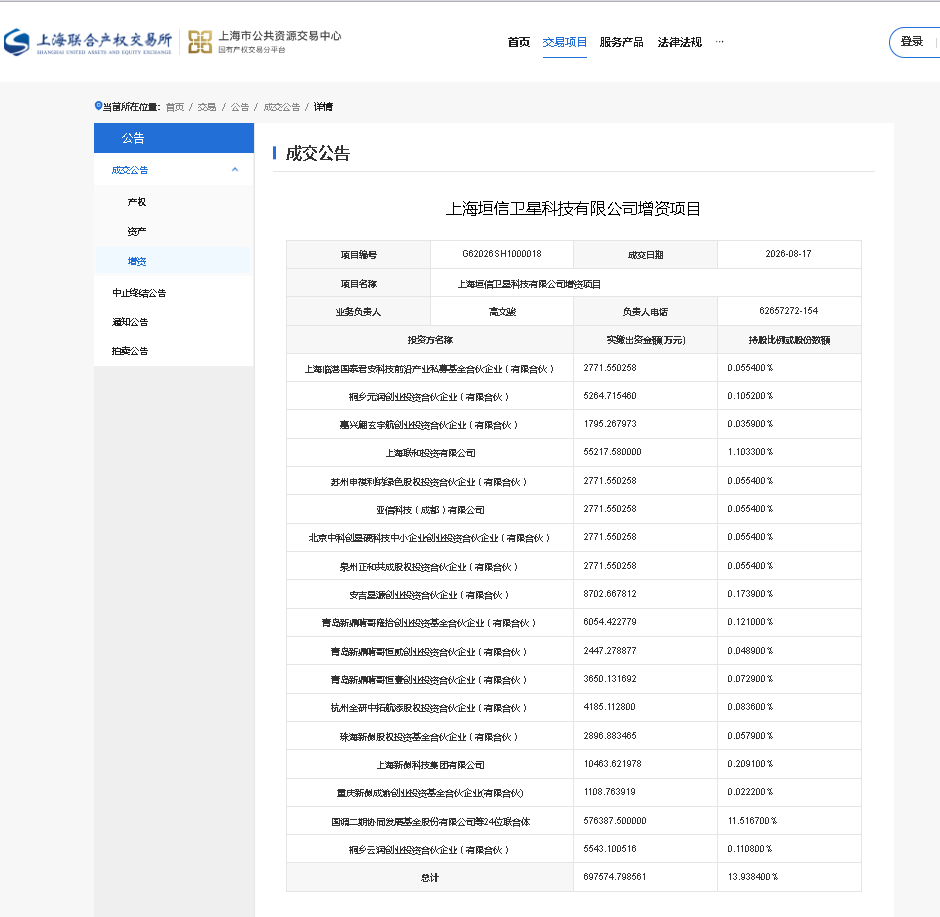Go to 公告 in the breadcrumb
The image size is (940, 917).
coord(240,107)
